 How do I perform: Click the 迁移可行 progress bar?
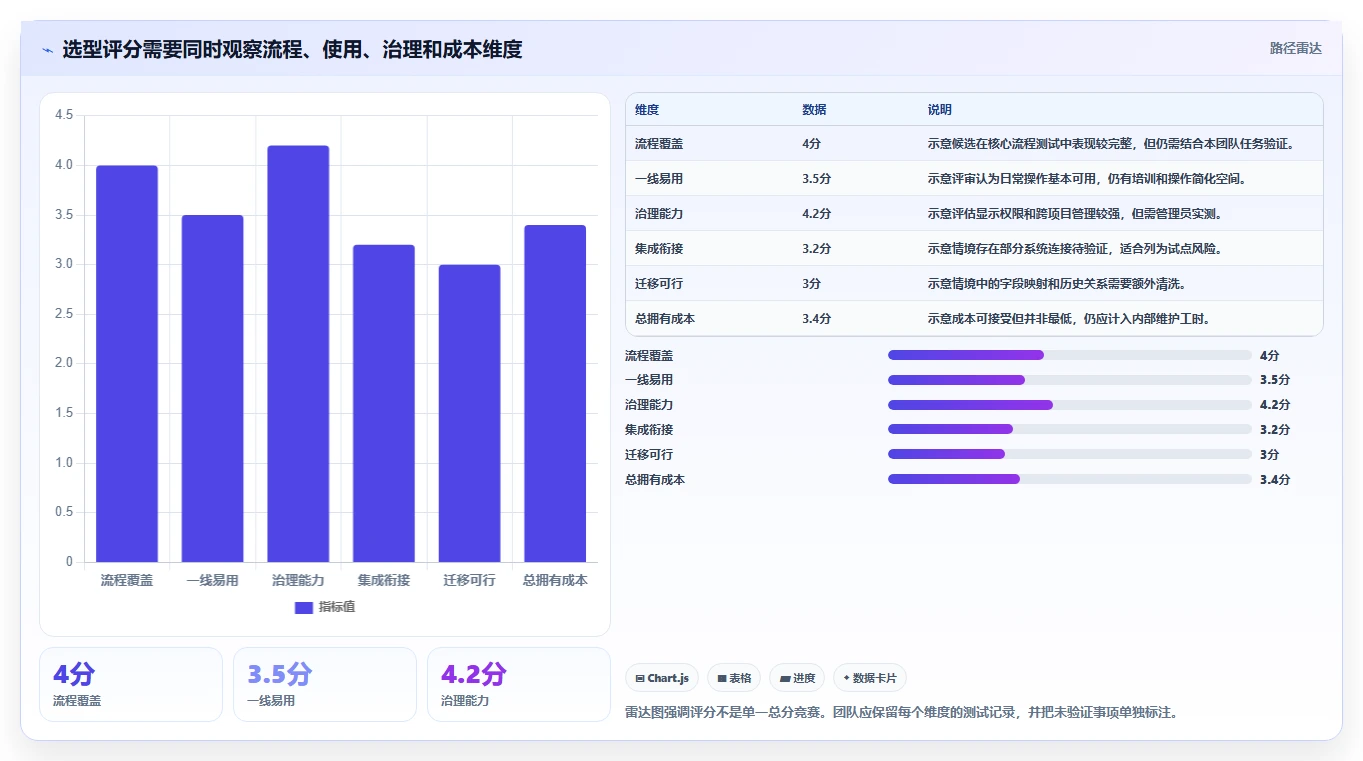(1070, 454)
